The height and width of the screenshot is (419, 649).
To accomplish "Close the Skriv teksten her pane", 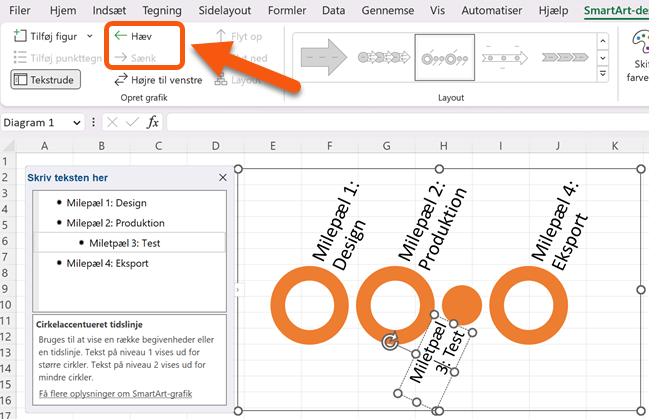I will (222, 177).
